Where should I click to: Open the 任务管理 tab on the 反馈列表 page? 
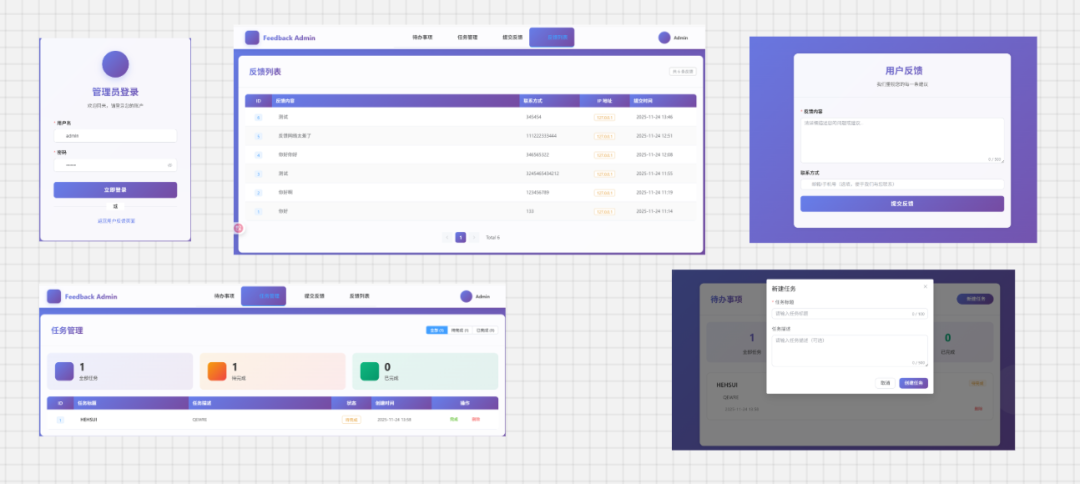(467, 37)
